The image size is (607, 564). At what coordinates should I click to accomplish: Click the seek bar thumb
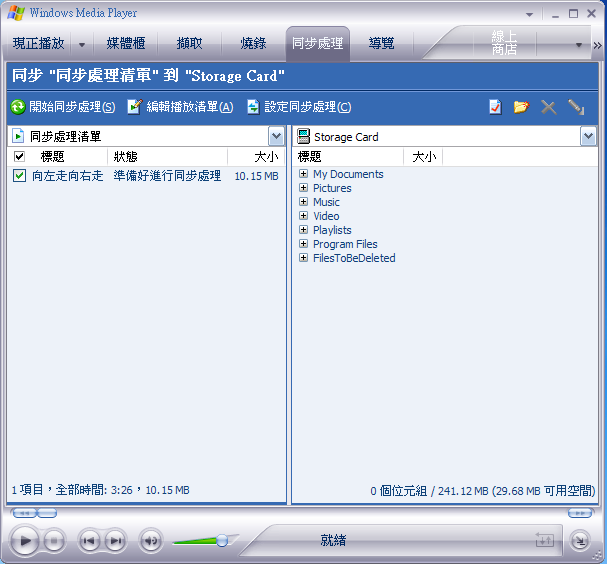click(x=47, y=513)
